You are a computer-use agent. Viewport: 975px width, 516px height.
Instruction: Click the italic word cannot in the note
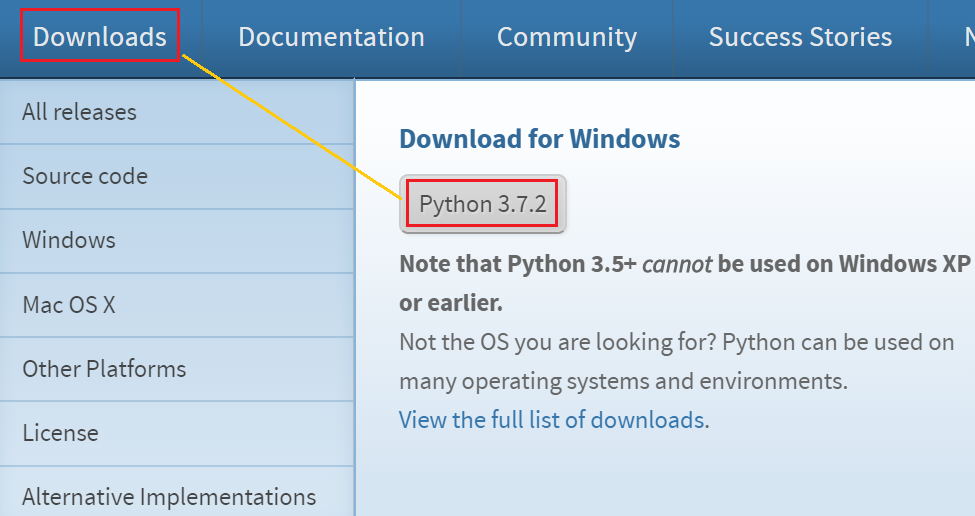click(676, 265)
